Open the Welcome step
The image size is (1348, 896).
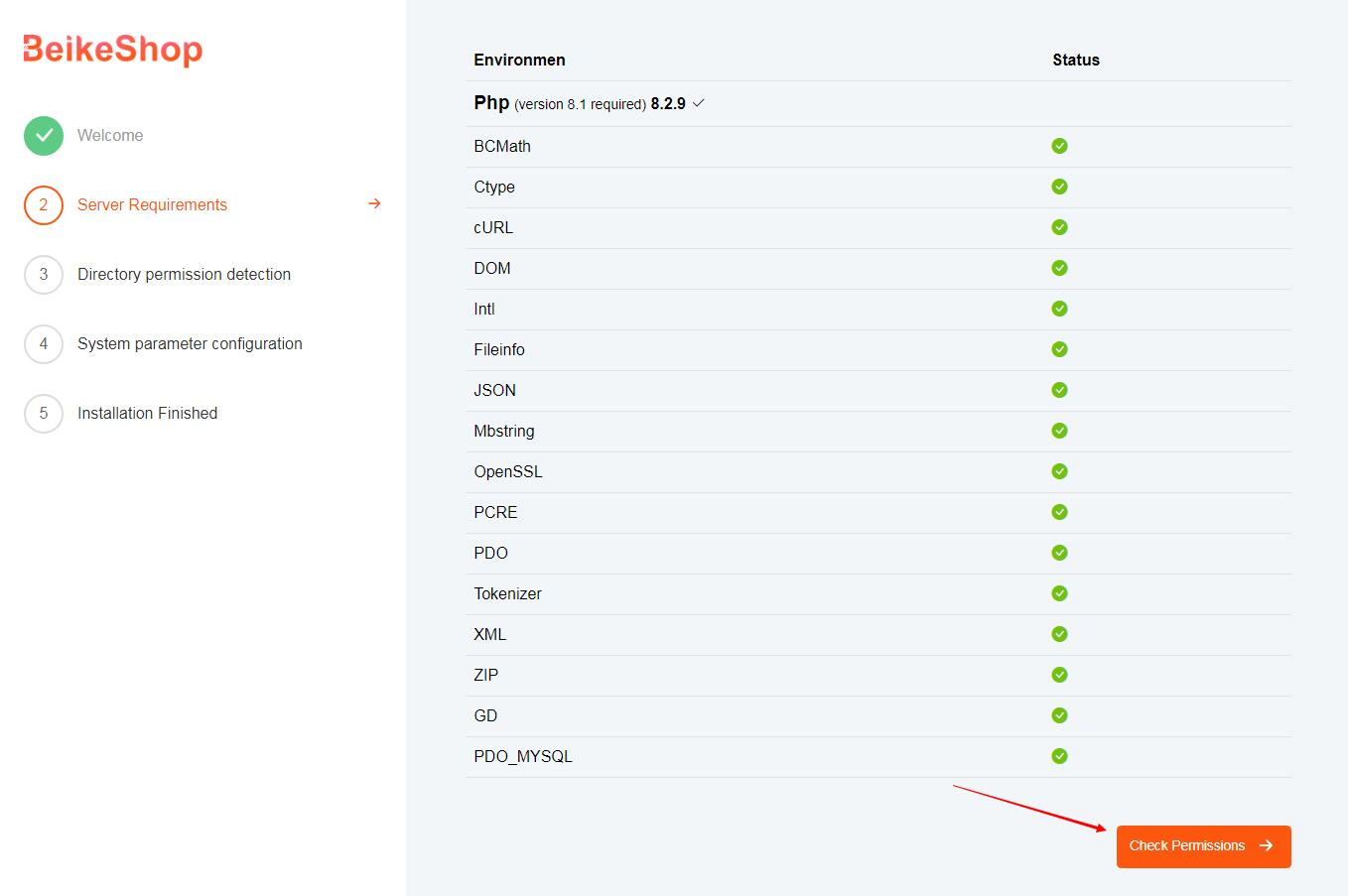110,136
